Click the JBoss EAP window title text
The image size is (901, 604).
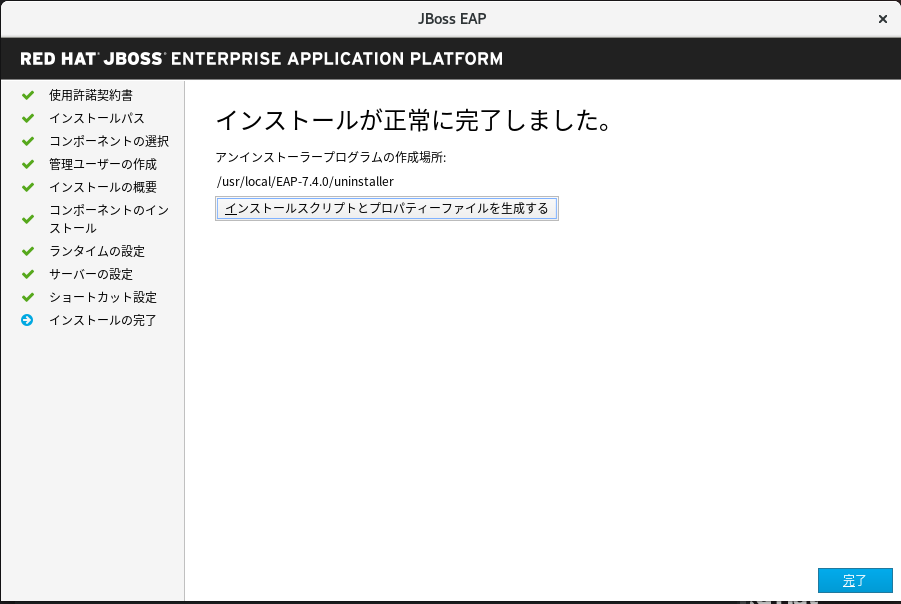[x=452, y=19]
